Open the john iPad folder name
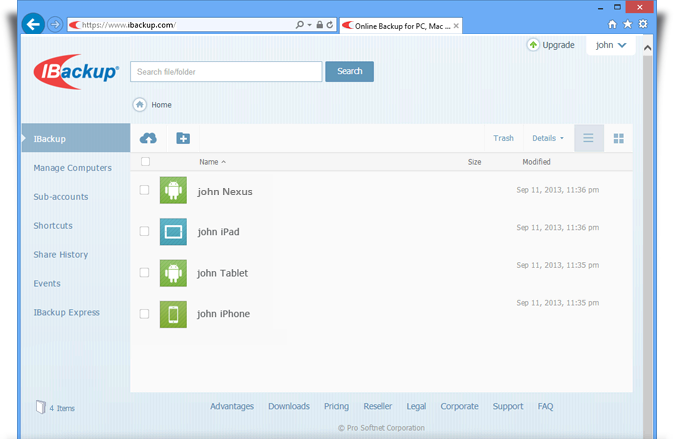The width and height of the screenshot is (674, 439). (x=218, y=232)
